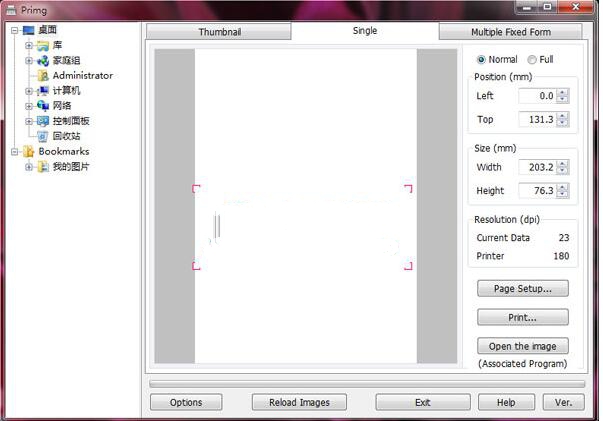Select the 我的图片 tree label
The height and width of the screenshot is (421, 603).
tap(71, 167)
